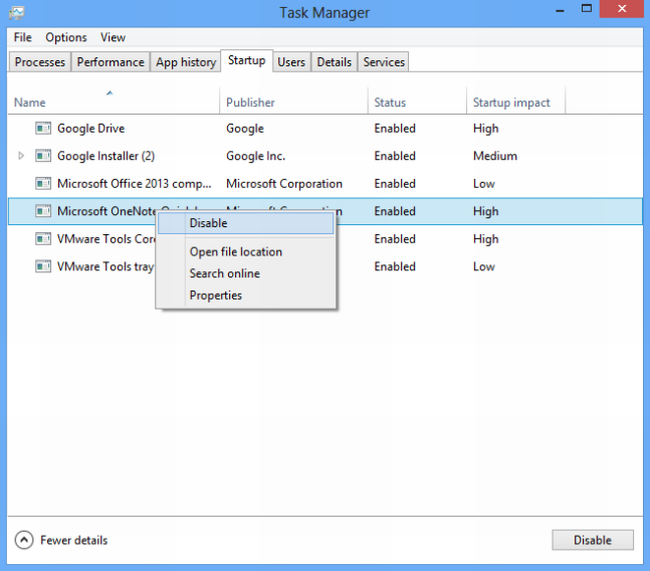Click the VMware Tools tray row icon
Screen dimensions: 650x571
tap(43, 266)
